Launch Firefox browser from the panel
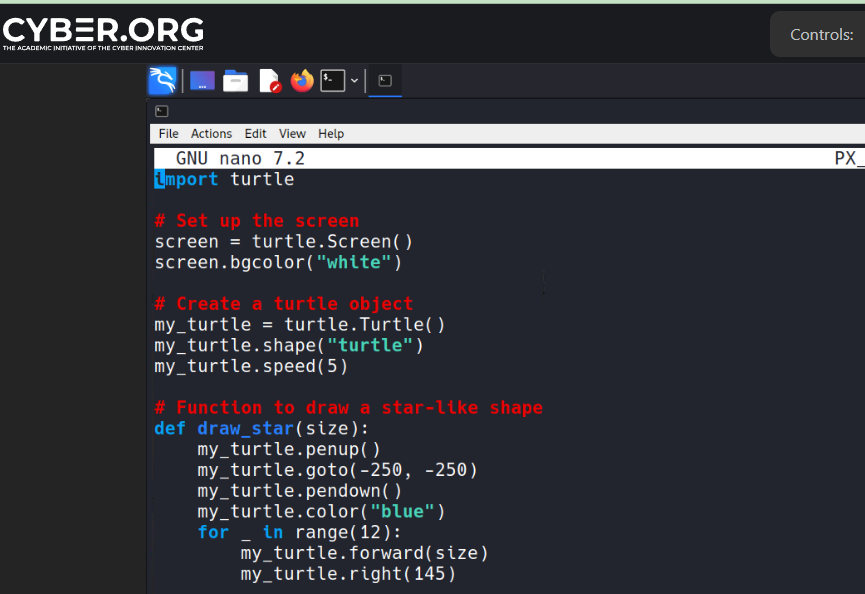 pyautogui.click(x=302, y=81)
